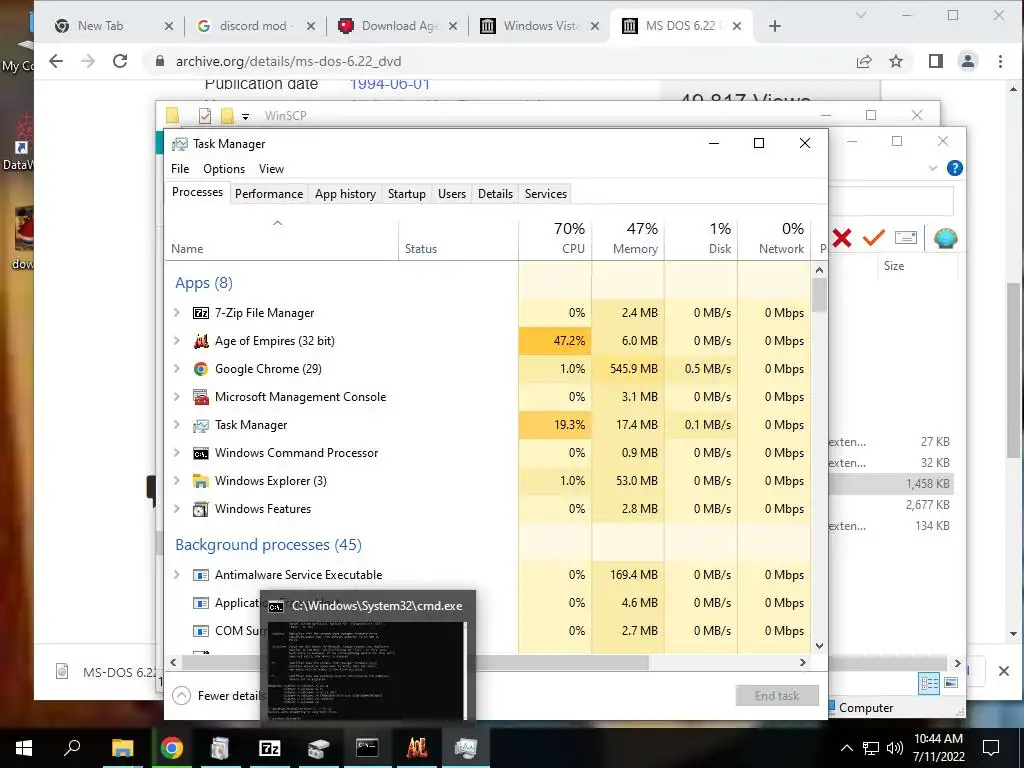Image resolution: width=1024 pixels, height=768 pixels.
Task: Switch to the Windows Vista Chrome tab
Action: tap(539, 26)
